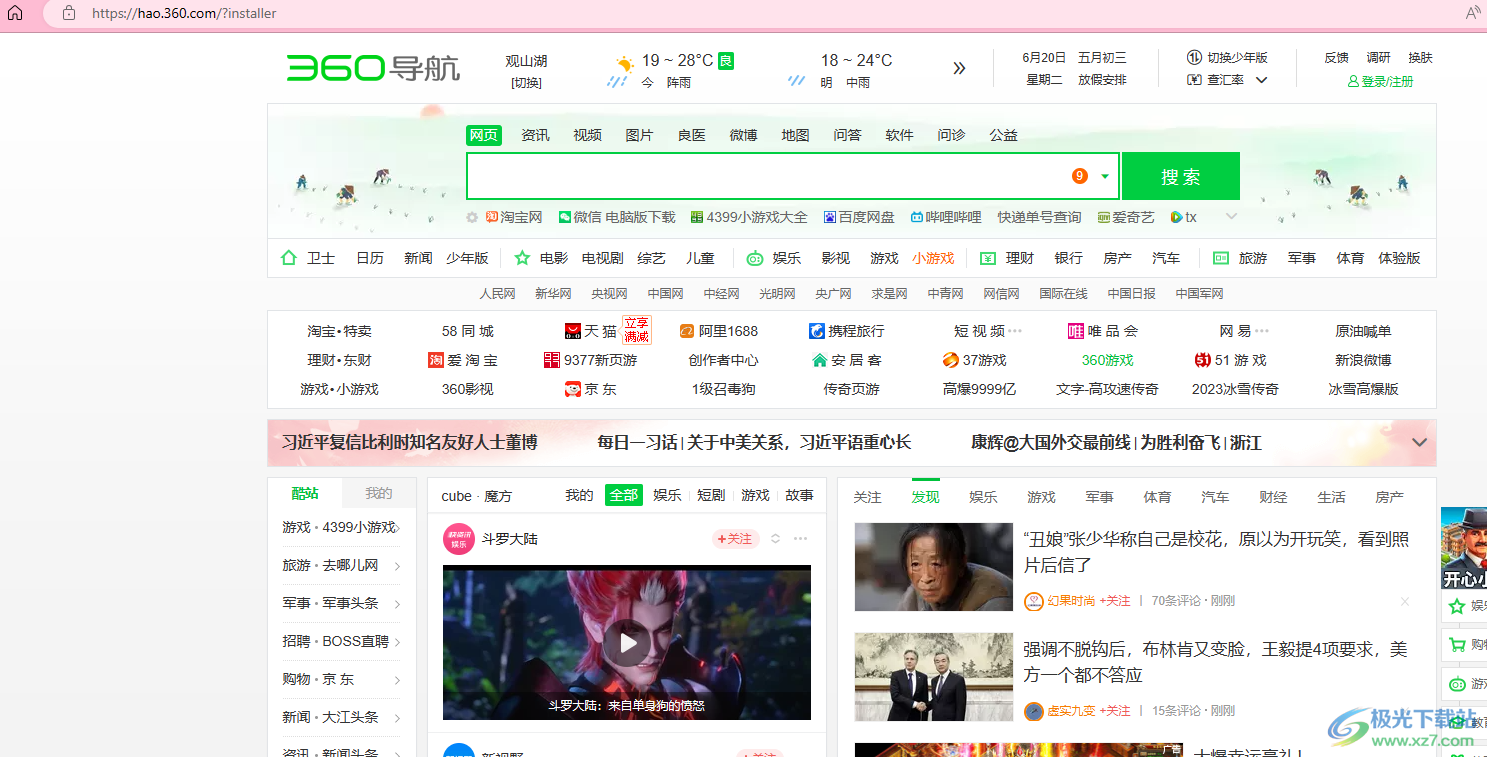This screenshot has width=1487, height=757.
Task: Click the address bar lock icon
Action: click(x=69, y=13)
